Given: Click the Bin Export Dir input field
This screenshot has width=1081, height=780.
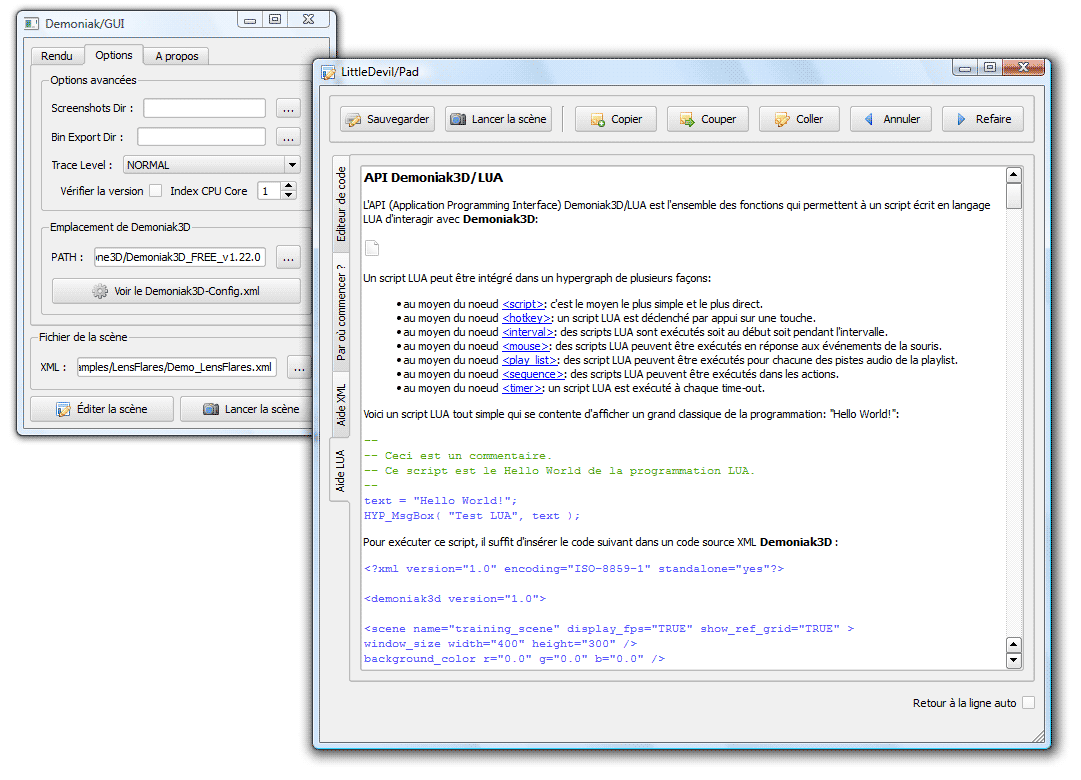Looking at the screenshot, I should point(201,137).
